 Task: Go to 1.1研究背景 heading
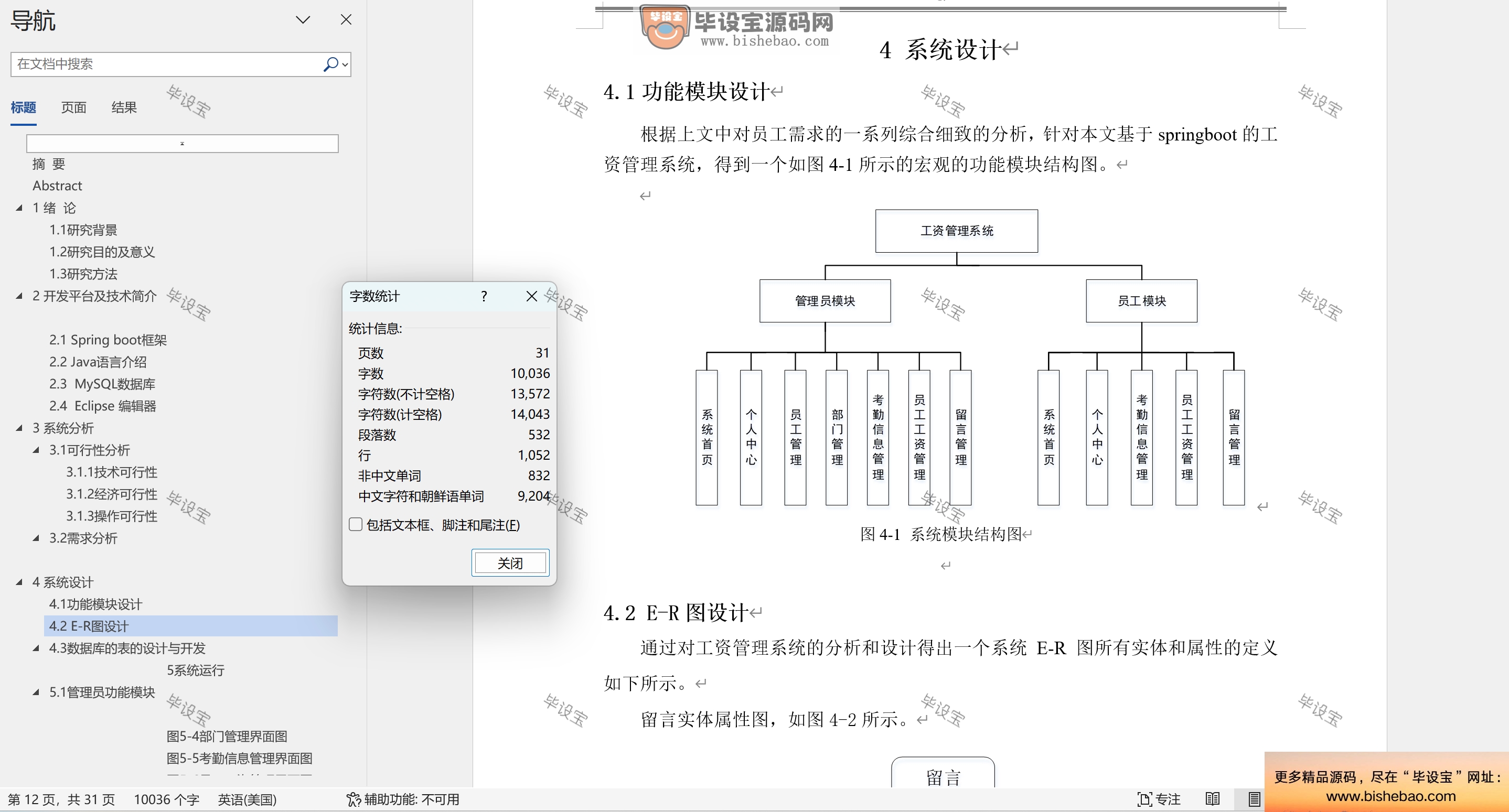[x=83, y=230]
